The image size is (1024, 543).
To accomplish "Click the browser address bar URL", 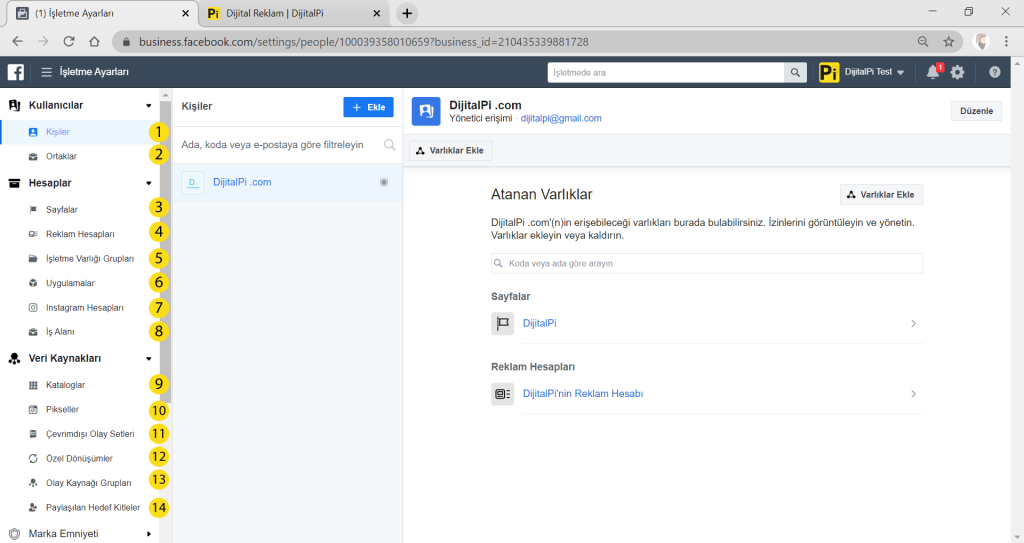I will (364, 42).
